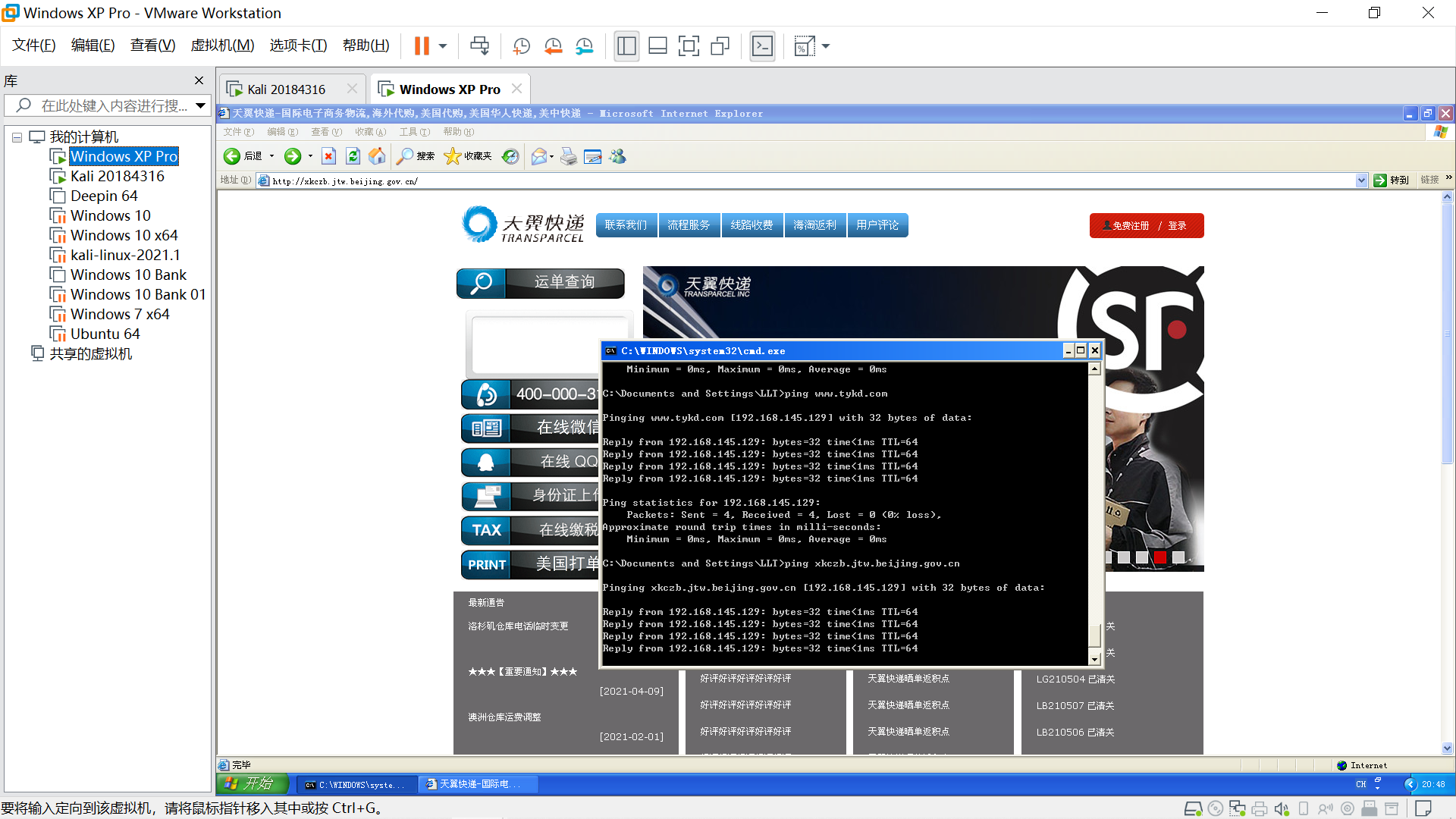1456x819 pixels.
Task: Enter full screen mode icon
Action: click(x=688, y=46)
